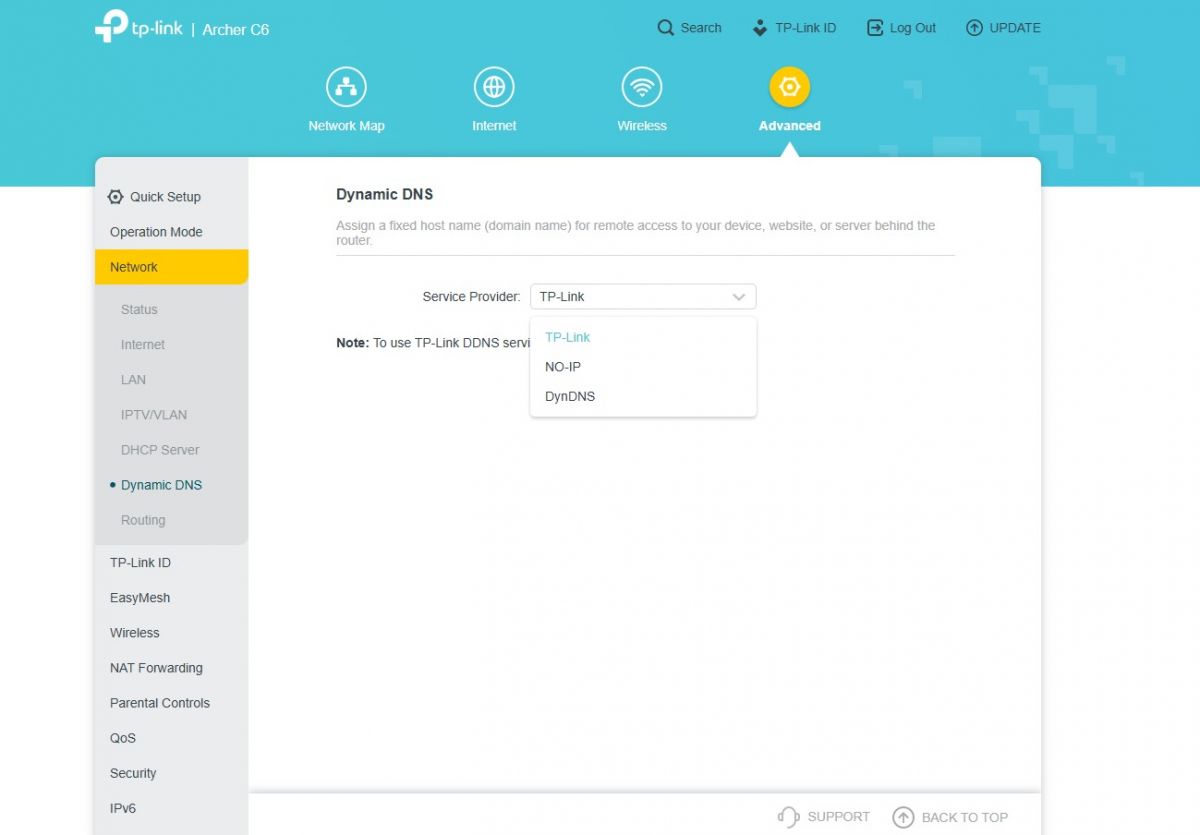This screenshot has width=1200, height=835.
Task: Click the Quick Setup label
Action: [x=165, y=197]
